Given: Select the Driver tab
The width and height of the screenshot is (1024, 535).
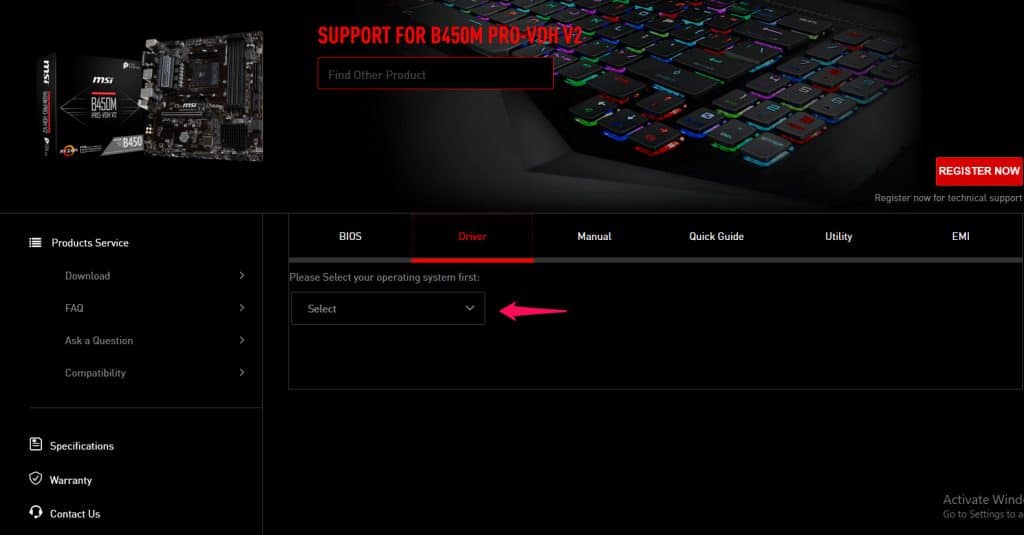Looking at the screenshot, I should 472,237.
